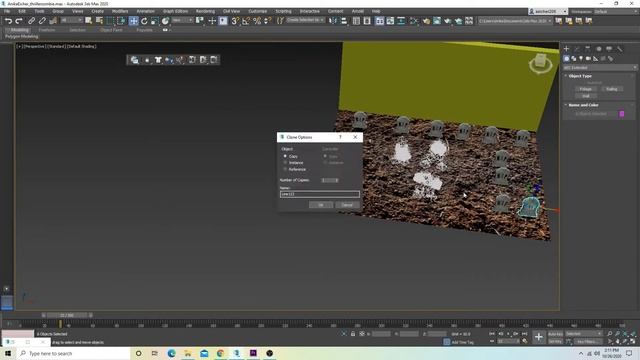Viewport: 640px width, 360px height.
Task: Click the Maximize Viewport Toggle
Action: 633,341
